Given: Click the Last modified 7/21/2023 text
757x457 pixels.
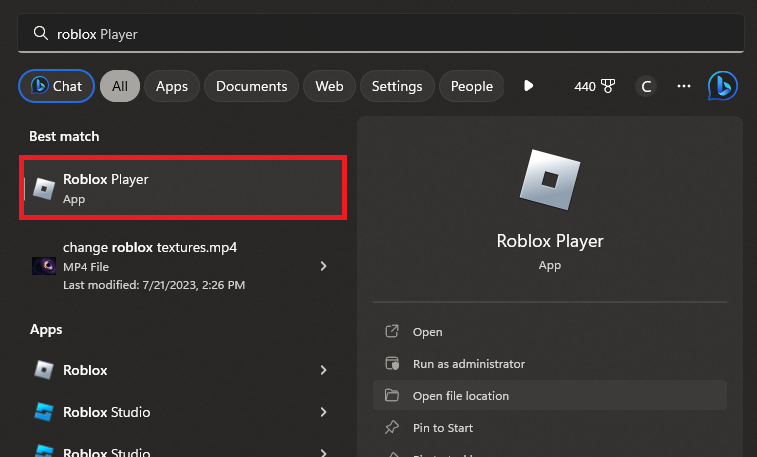Looking at the screenshot, I should 154,285.
